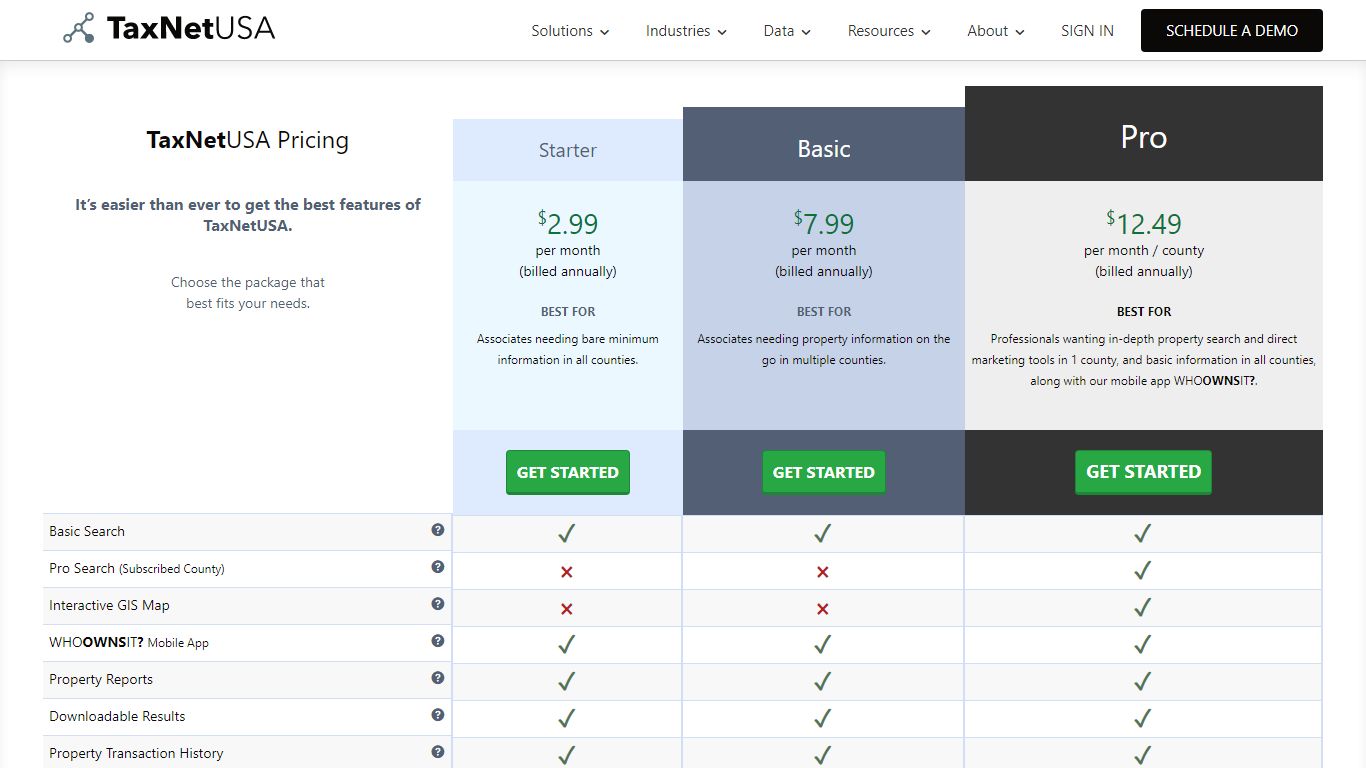Click the Pro Search (Subscribed County) label
Viewport: 1366px width, 768px height.
pos(137,568)
